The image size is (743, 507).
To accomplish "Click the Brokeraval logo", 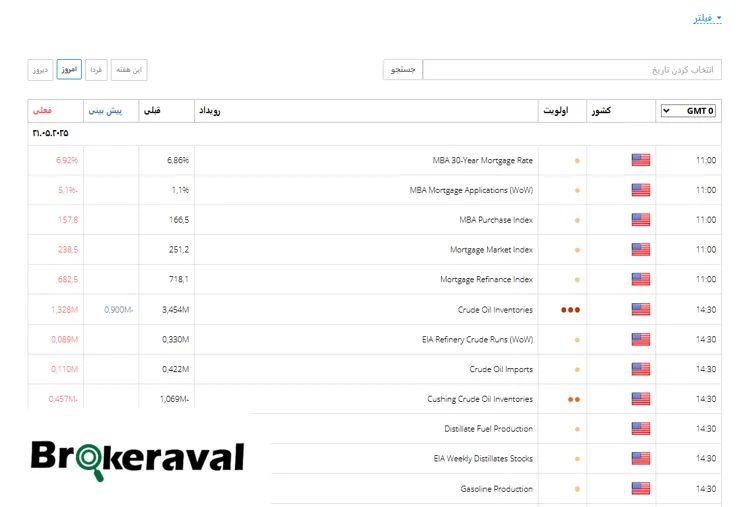I will pos(137,458).
